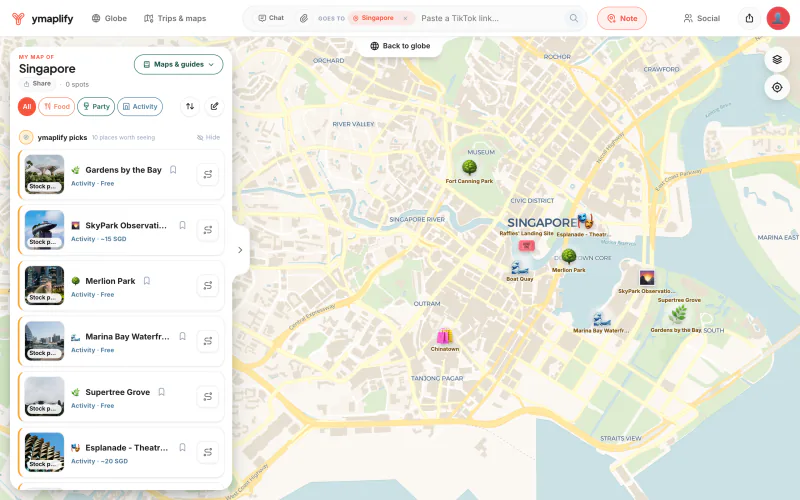The width and height of the screenshot is (800, 500).
Task: Bookmark Esplanade - Theatres
Action: point(182,448)
